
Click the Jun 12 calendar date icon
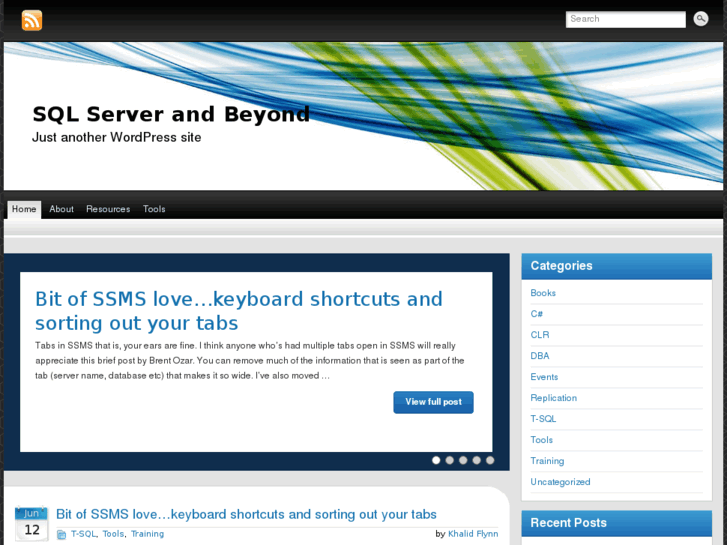tap(32, 524)
